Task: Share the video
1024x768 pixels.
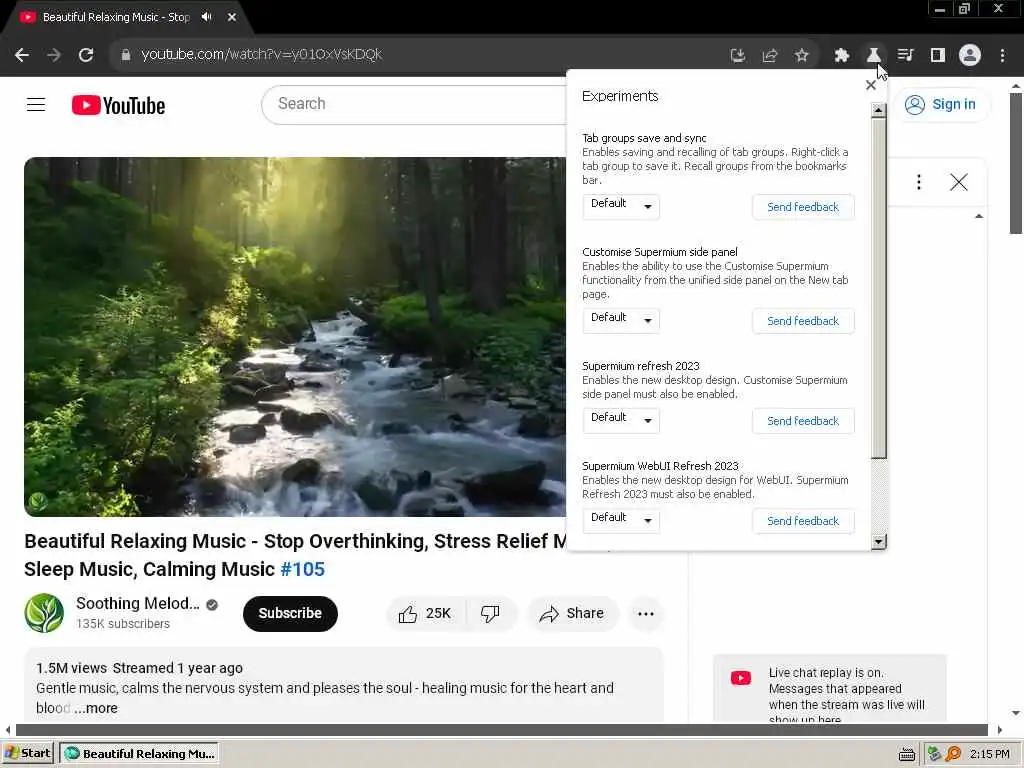Action: click(571, 613)
